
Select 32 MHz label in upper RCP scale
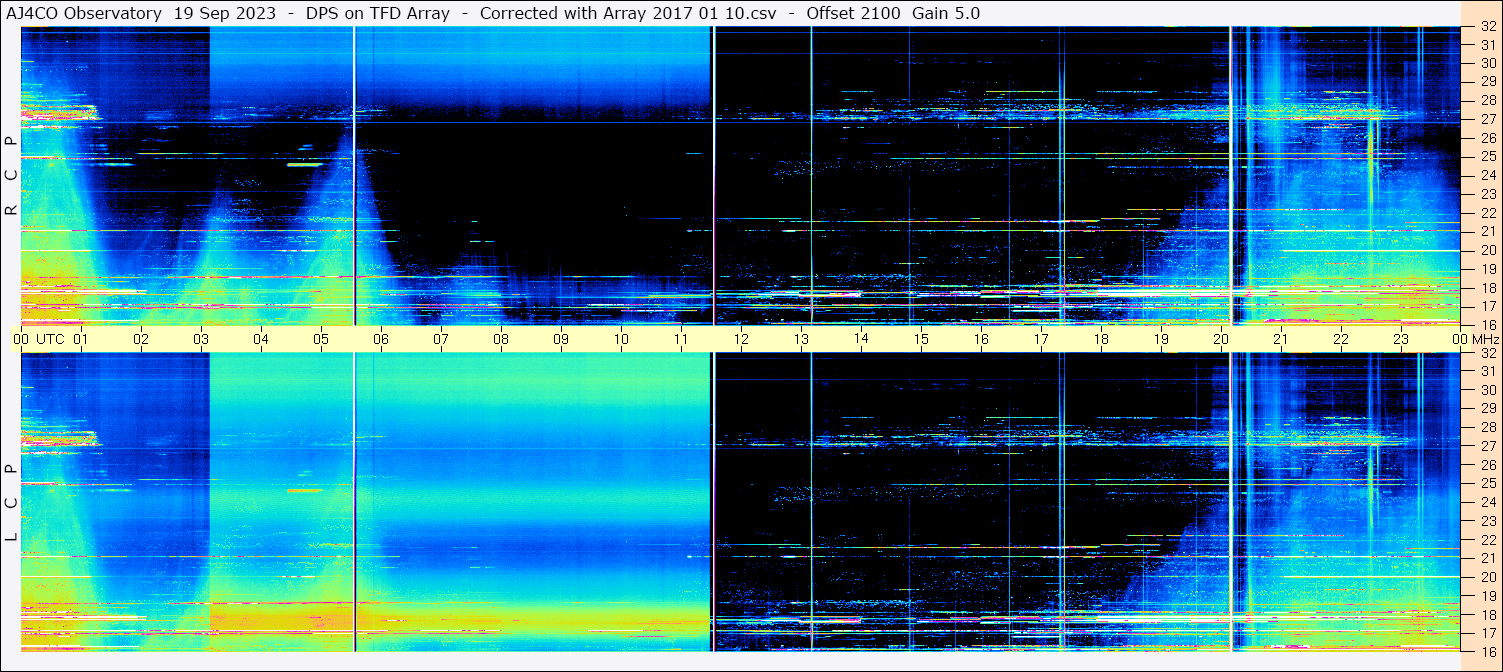pos(1487,27)
